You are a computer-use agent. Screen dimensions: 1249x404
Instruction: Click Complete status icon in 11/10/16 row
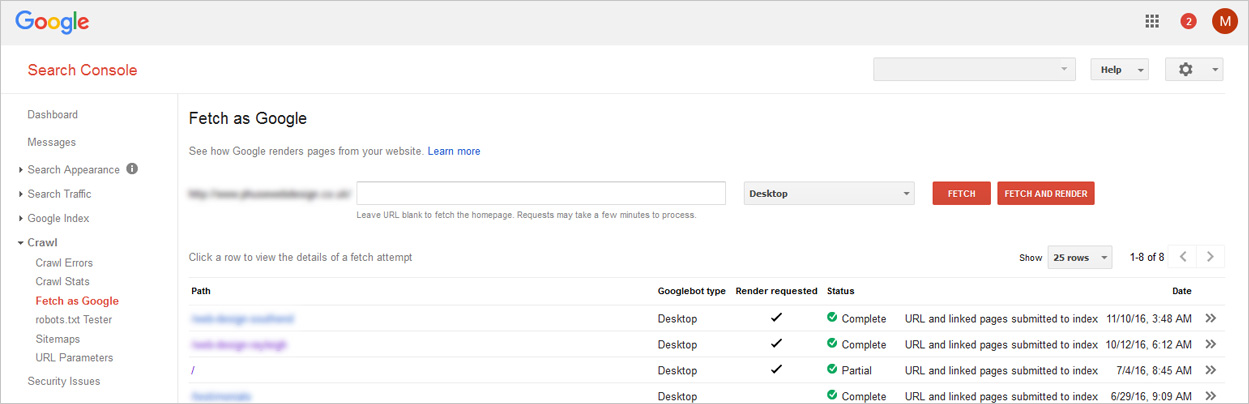click(x=832, y=318)
